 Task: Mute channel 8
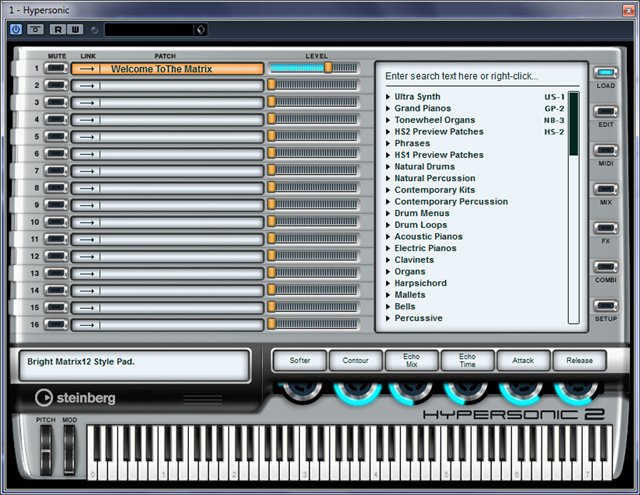pyautogui.click(x=56, y=188)
